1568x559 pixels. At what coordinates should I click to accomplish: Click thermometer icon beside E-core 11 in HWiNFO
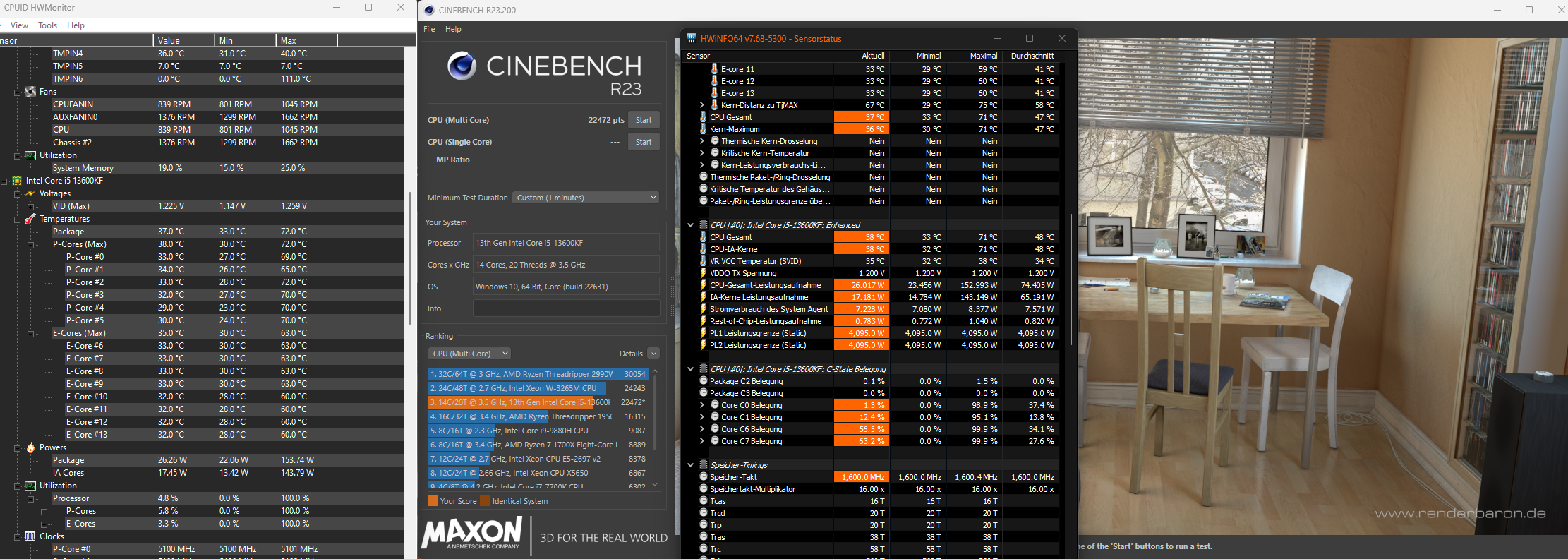(714, 69)
